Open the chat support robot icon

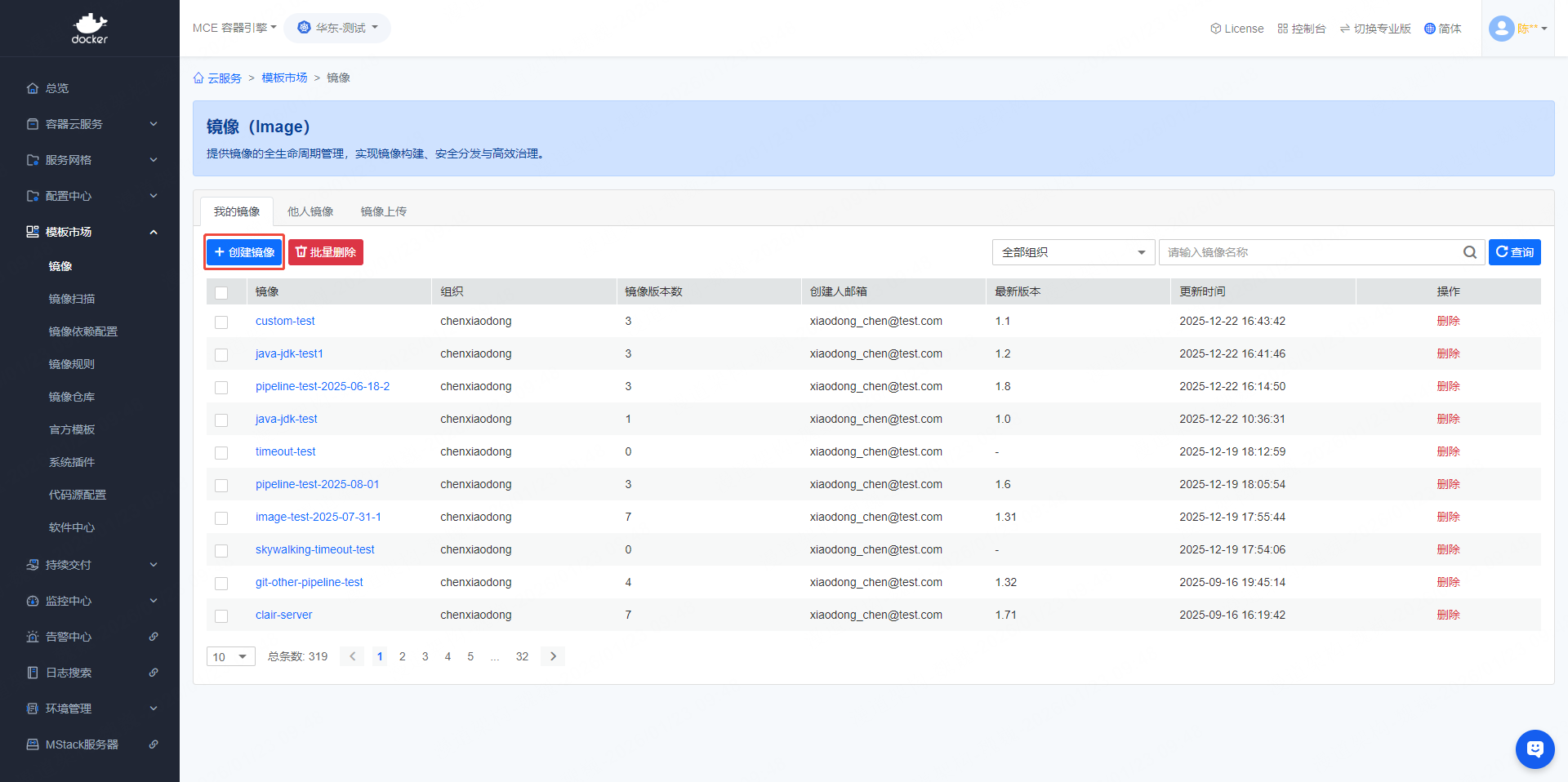coord(1535,749)
